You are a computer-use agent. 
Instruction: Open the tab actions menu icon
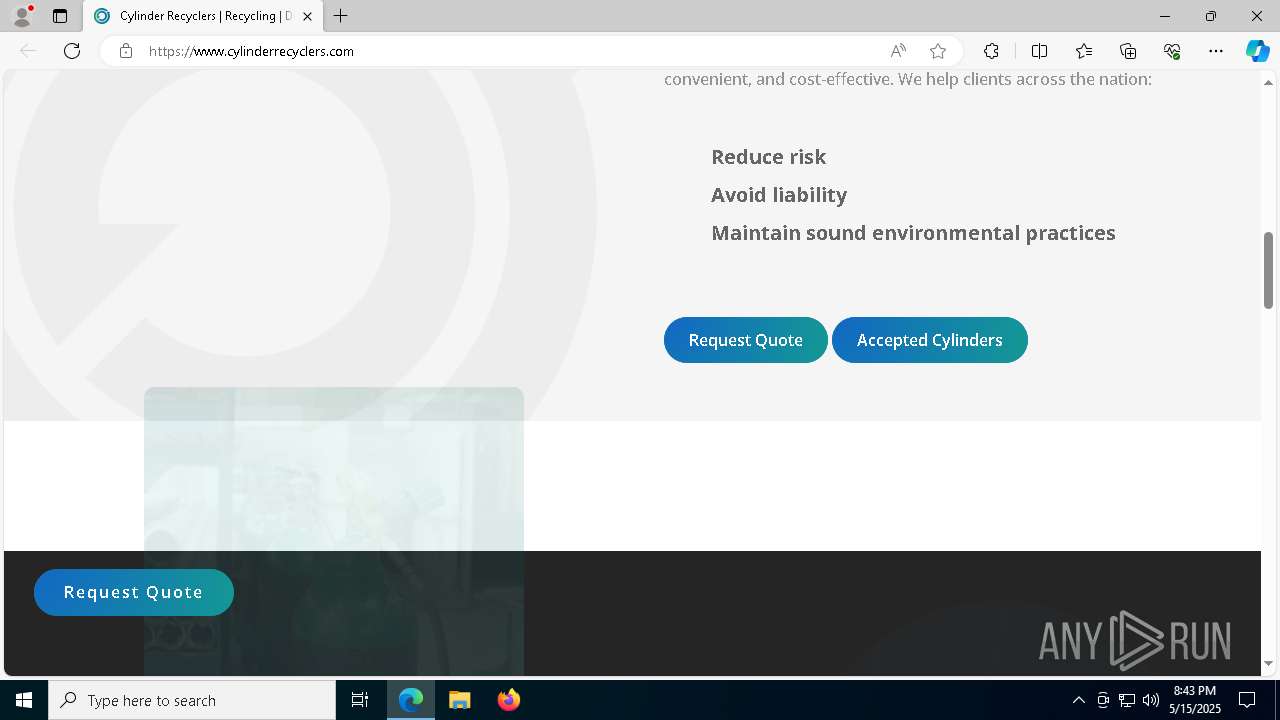[x=60, y=16]
